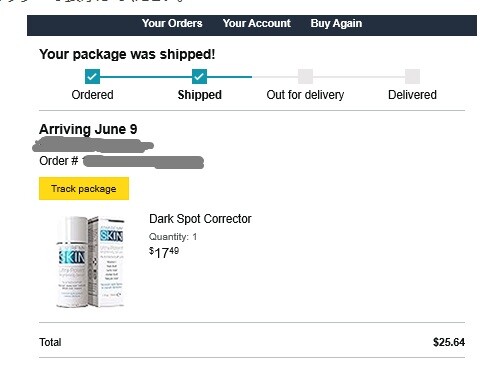The width and height of the screenshot is (496, 366).
Task: Click the redacted order number
Action: (143, 162)
